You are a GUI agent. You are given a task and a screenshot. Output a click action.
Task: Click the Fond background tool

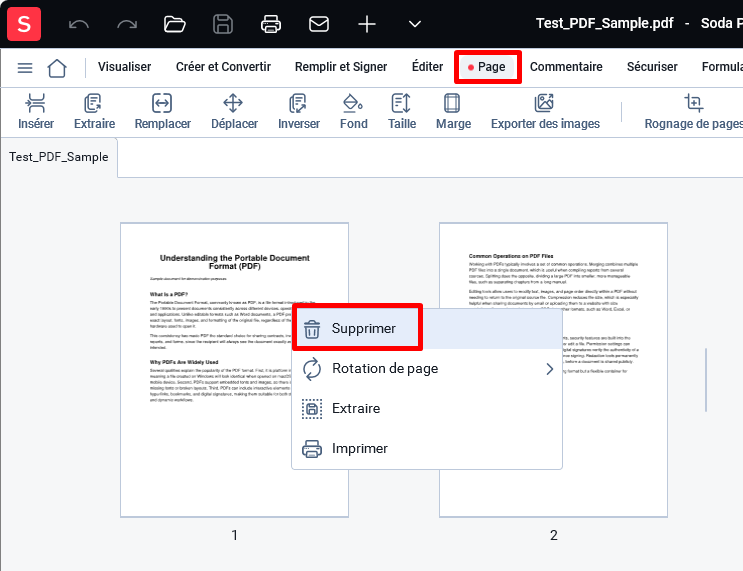coord(353,112)
